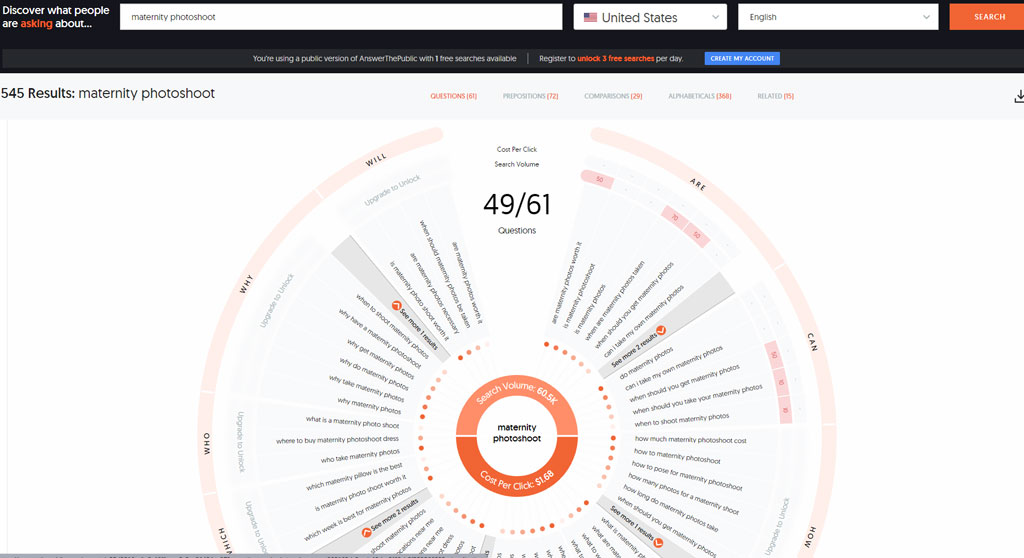Click the download icon beside the results
The image size is (1024, 558).
click(1019, 97)
